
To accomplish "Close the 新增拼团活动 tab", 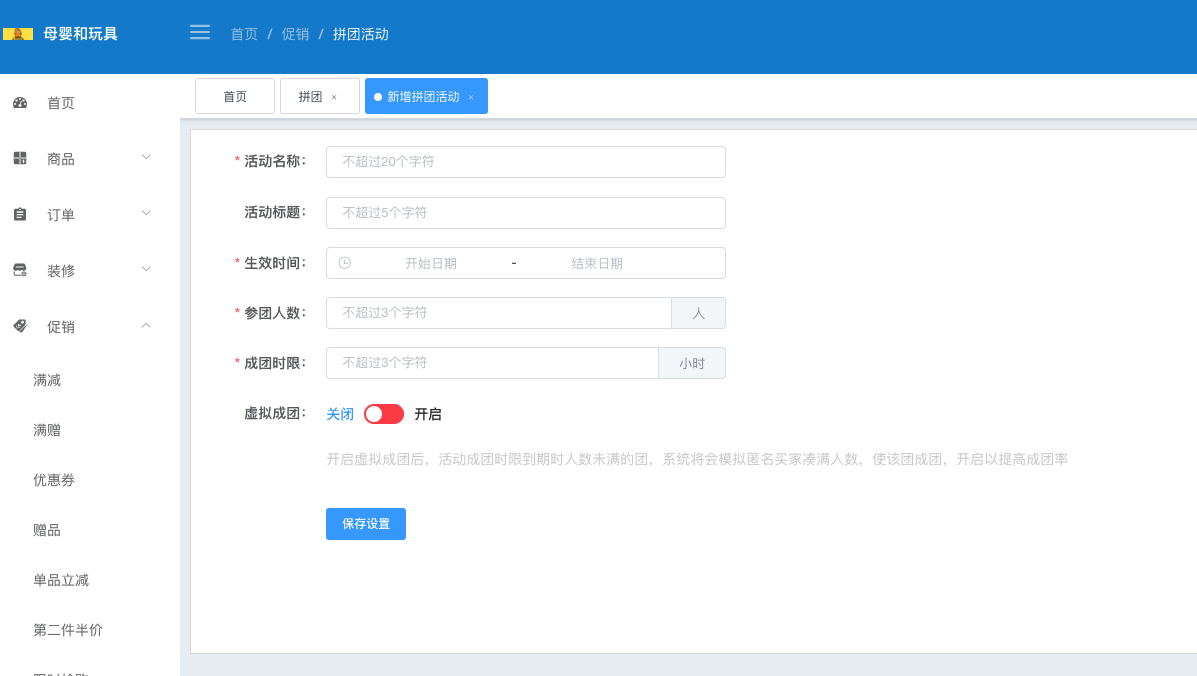I will [x=471, y=97].
